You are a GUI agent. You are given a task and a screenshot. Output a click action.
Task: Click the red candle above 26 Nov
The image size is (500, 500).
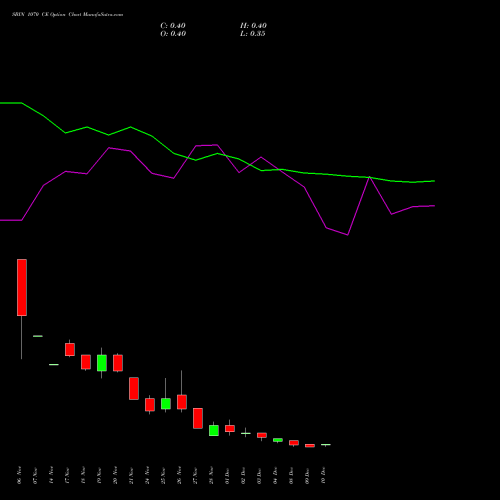tap(182, 402)
